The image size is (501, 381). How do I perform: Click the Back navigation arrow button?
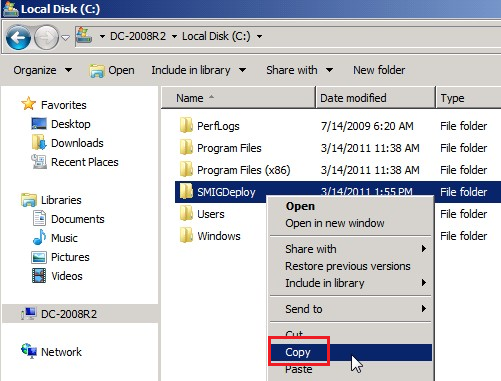tap(18, 37)
